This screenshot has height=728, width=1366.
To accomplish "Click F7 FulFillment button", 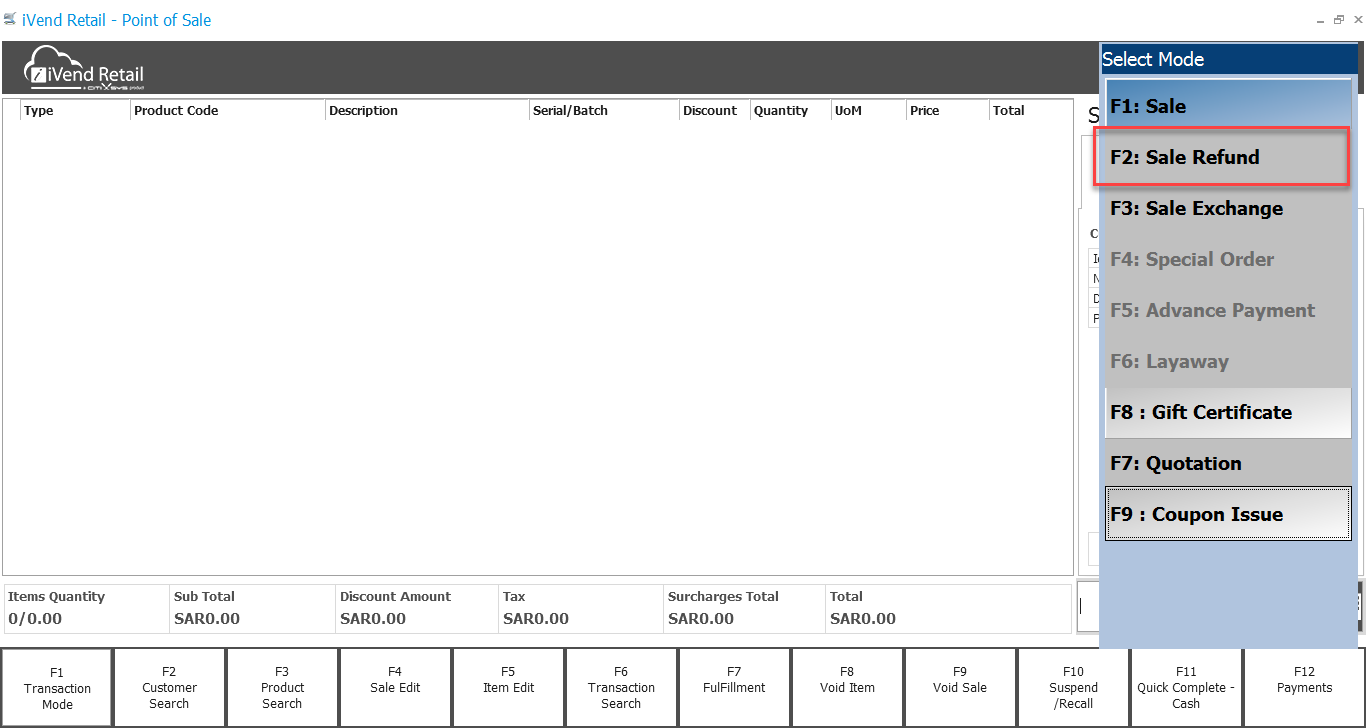I will point(735,688).
